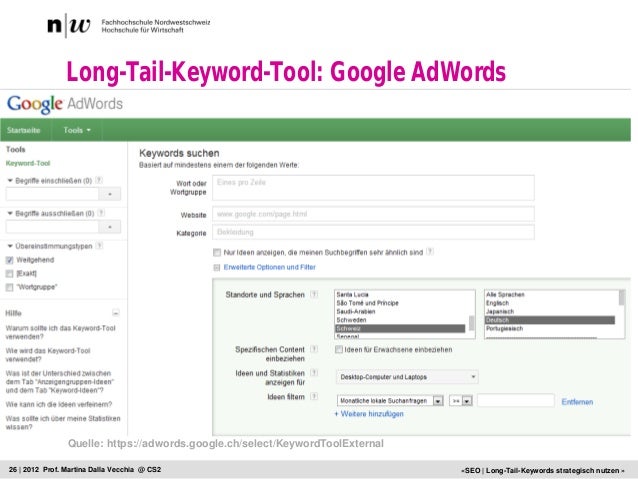The image size is (638, 479).
Task: Click the filter value field next to Entfernen
Action: pyautogui.click(x=516, y=401)
